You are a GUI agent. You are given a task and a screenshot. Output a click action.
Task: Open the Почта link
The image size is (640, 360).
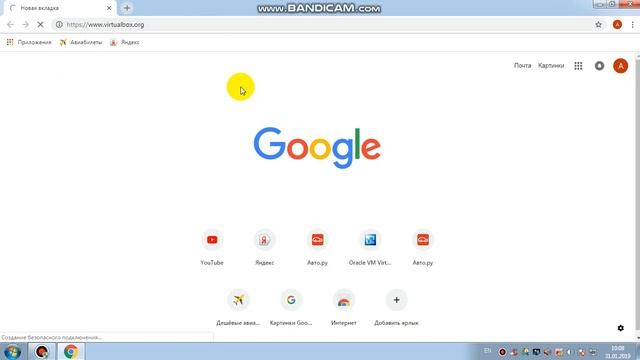click(522, 65)
